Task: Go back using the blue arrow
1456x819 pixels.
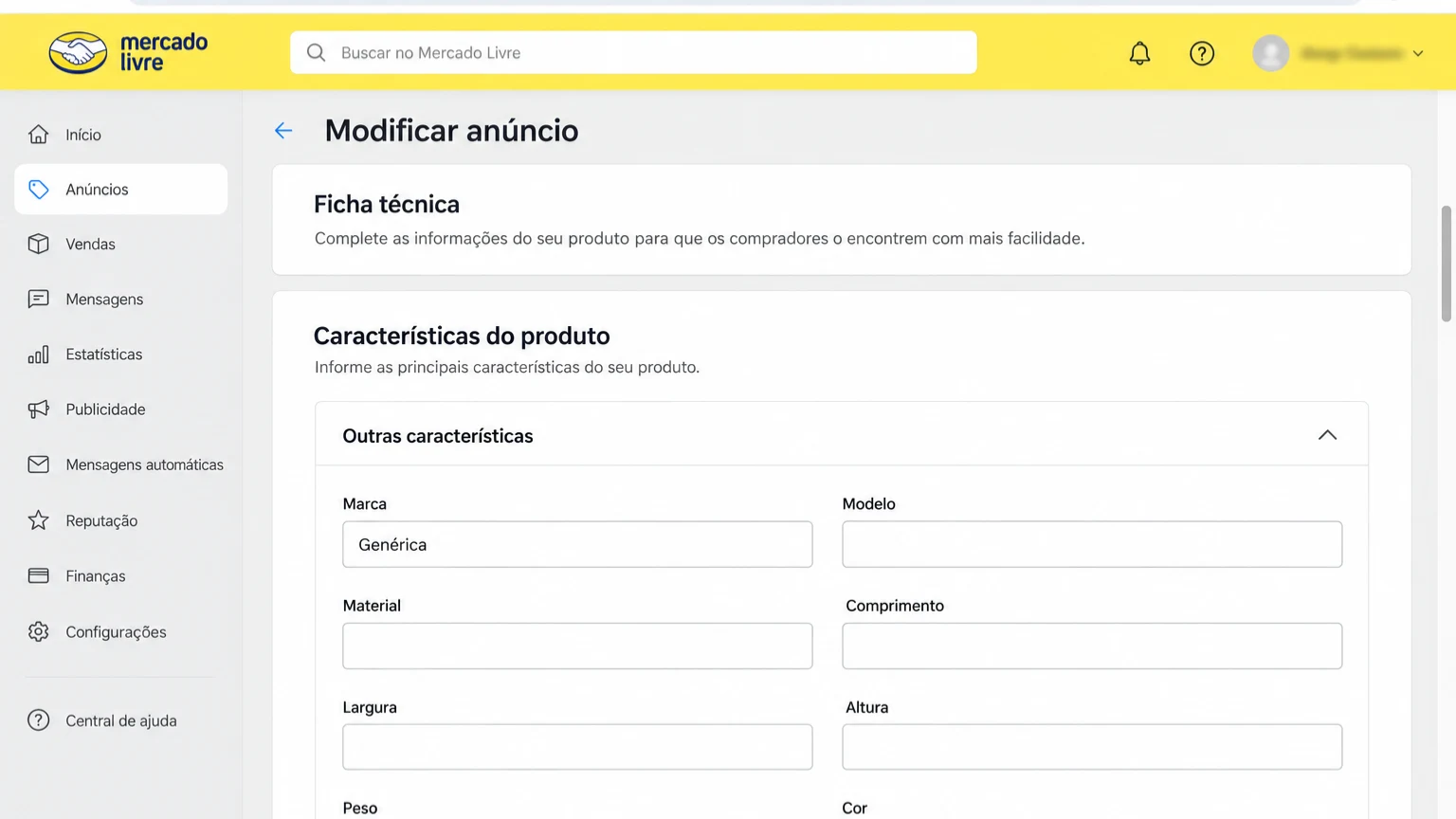Action: 283,131
